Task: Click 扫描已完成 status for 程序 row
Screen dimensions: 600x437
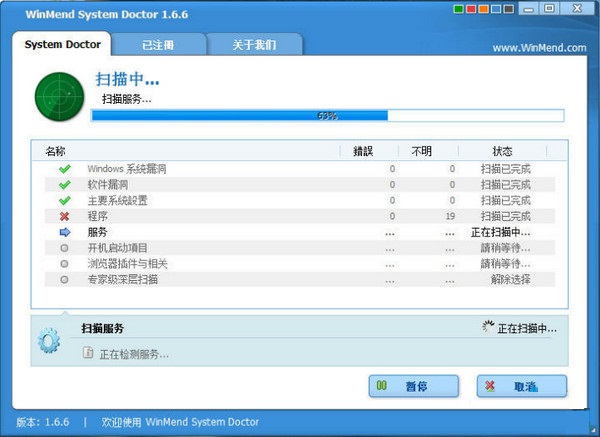Action: point(505,217)
